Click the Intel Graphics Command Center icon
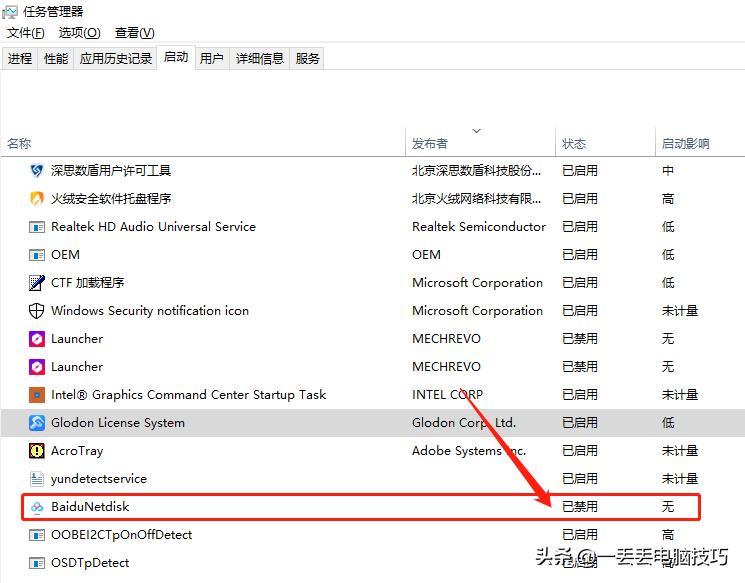745x583 pixels. click(x=37, y=395)
